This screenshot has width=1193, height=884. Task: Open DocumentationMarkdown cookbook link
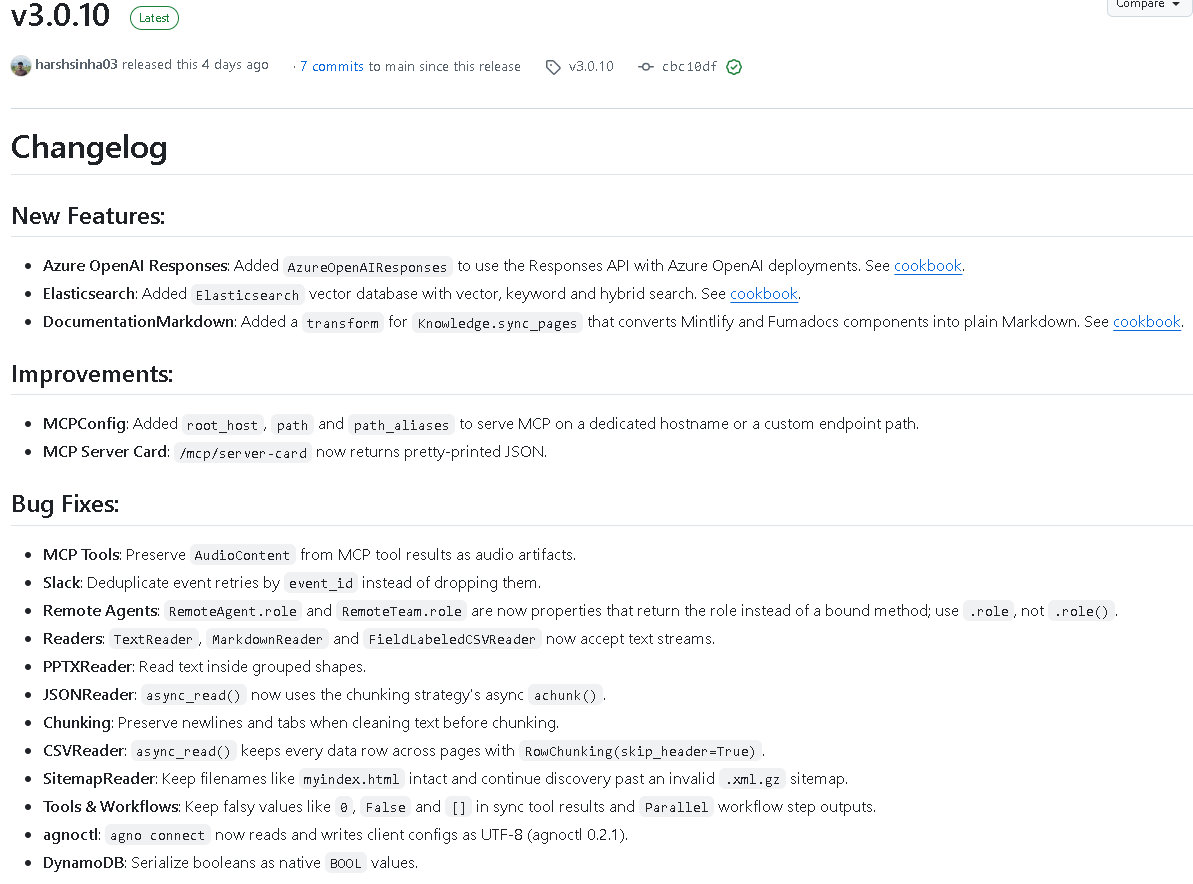pyautogui.click(x=1147, y=322)
